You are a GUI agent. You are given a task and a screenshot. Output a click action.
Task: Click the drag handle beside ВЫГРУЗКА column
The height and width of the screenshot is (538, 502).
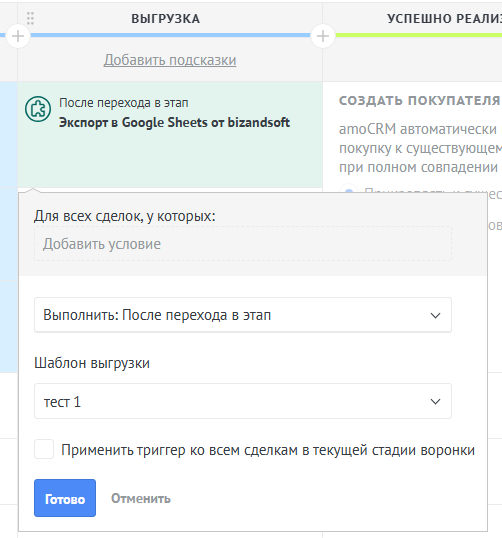click(x=30, y=19)
